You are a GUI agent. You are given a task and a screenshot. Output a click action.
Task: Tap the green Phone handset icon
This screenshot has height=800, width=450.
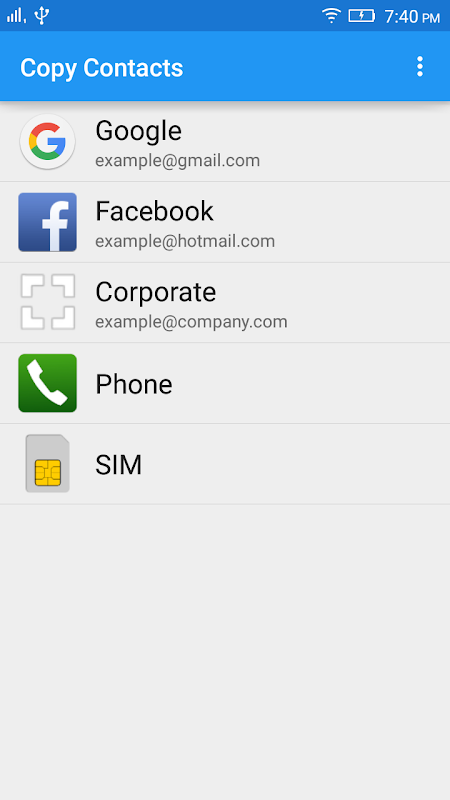pyautogui.click(x=47, y=383)
